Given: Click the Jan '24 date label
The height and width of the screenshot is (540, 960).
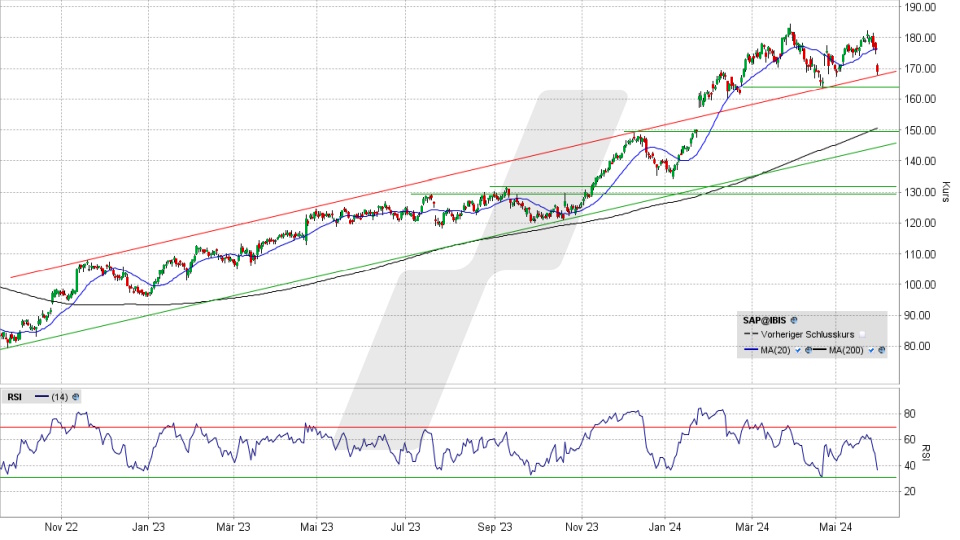Looking at the screenshot, I should [666, 527].
